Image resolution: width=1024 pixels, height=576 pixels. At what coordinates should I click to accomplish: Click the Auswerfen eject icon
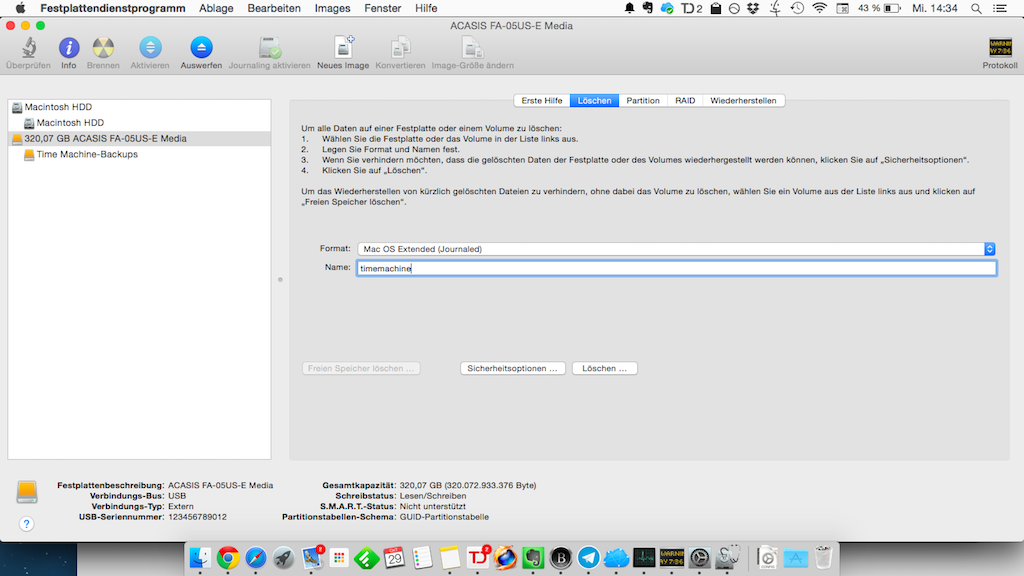click(201, 48)
